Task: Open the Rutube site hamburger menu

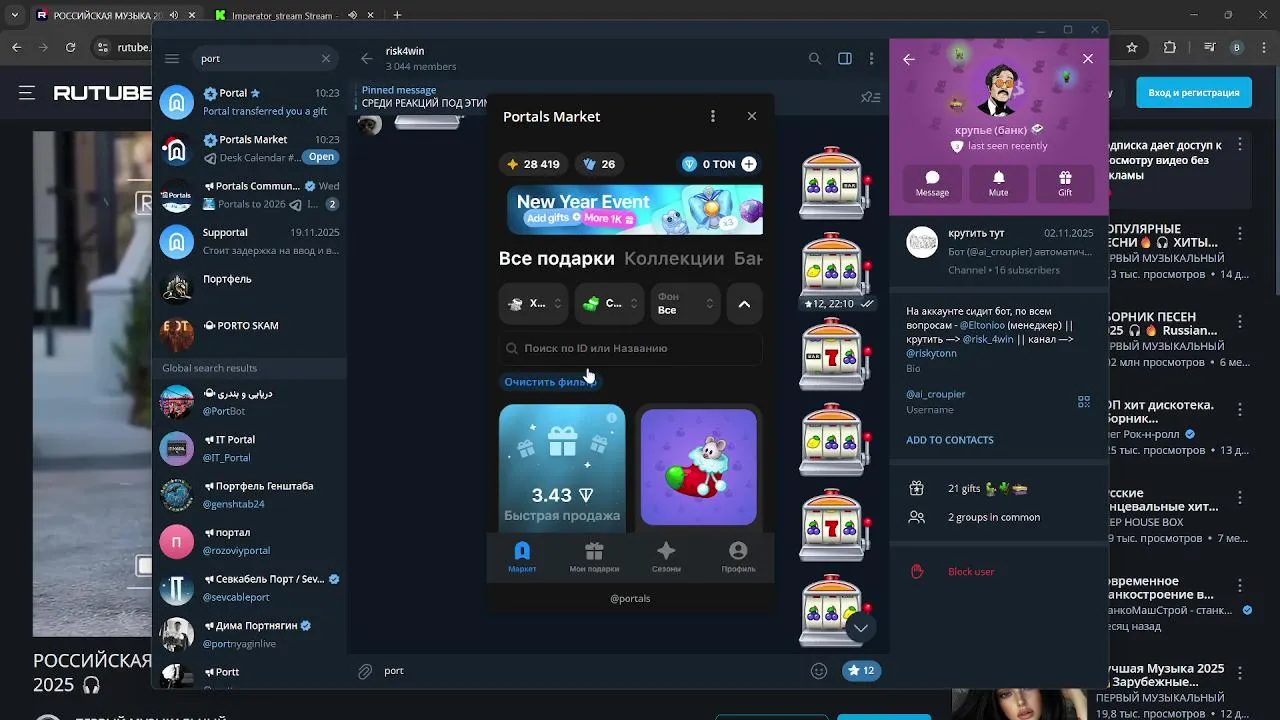Action: [x=27, y=93]
